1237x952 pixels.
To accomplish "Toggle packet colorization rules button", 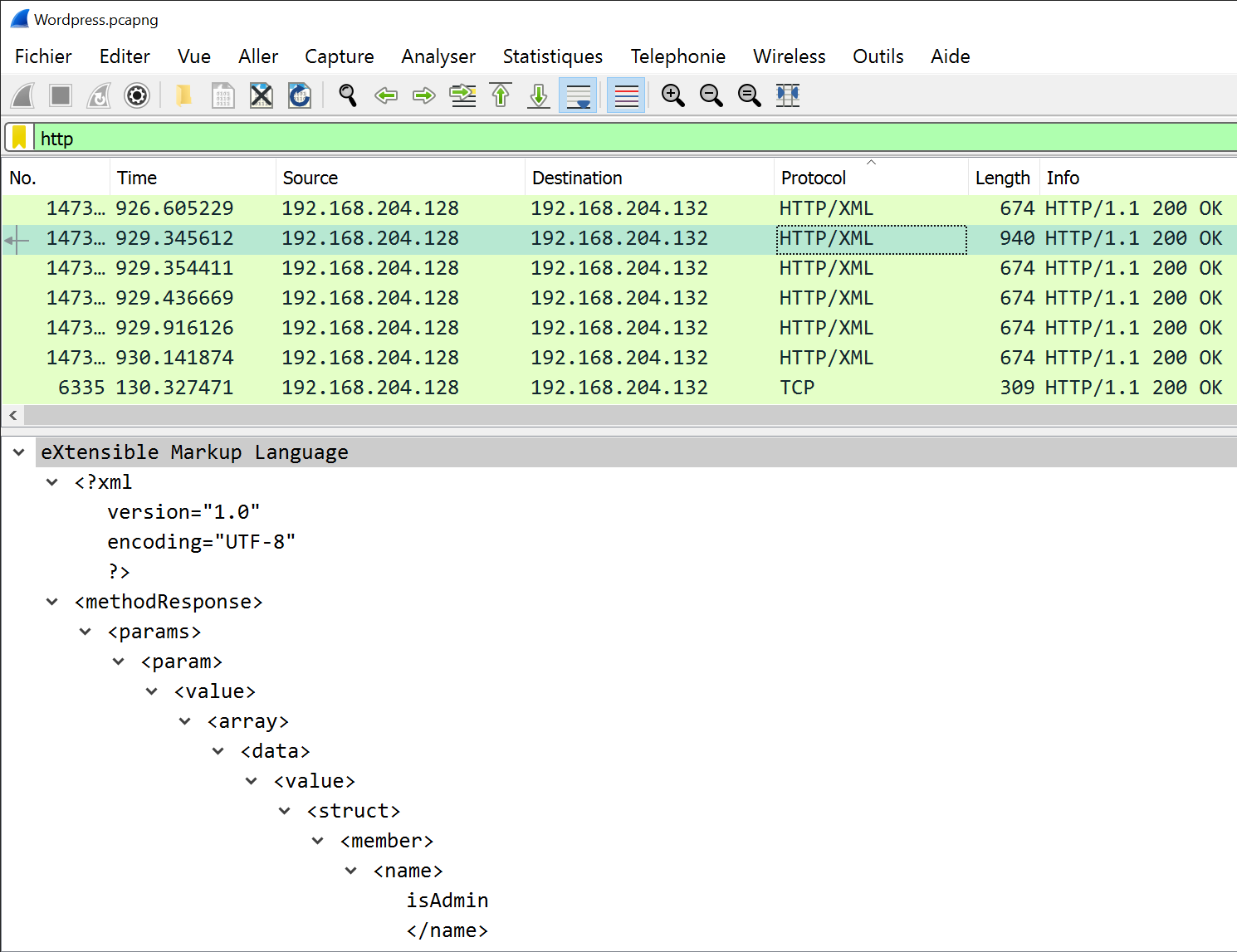I will coord(626,95).
